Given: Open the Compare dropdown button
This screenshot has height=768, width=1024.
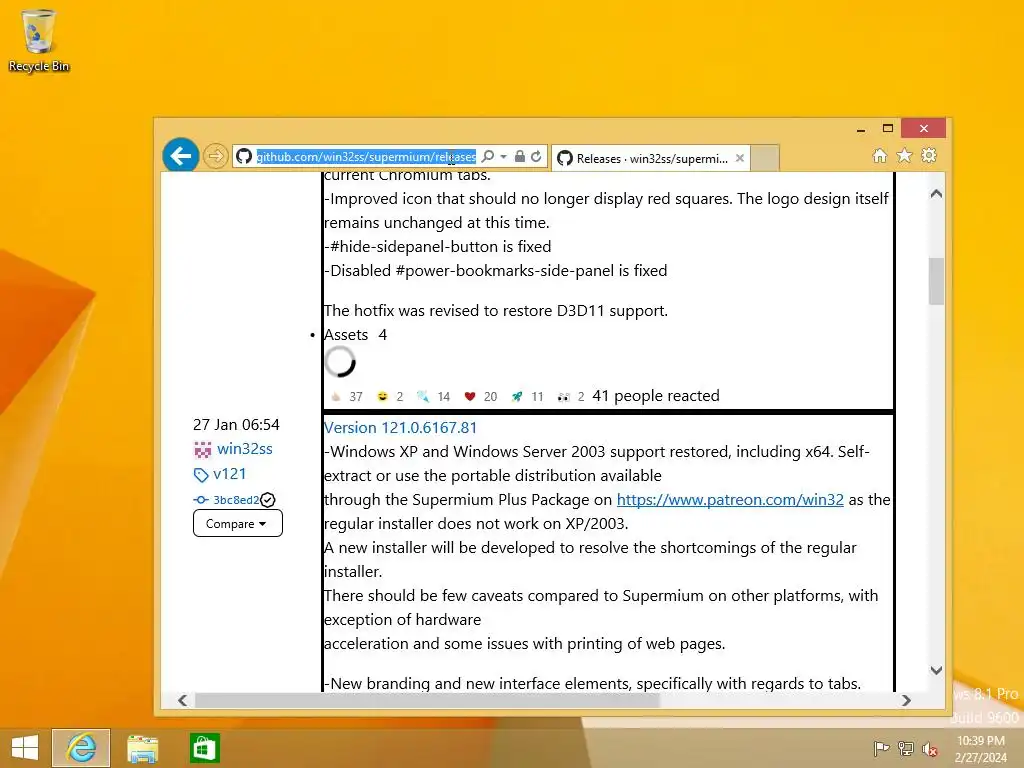Looking at the screenshot, I should pos(238,524).
